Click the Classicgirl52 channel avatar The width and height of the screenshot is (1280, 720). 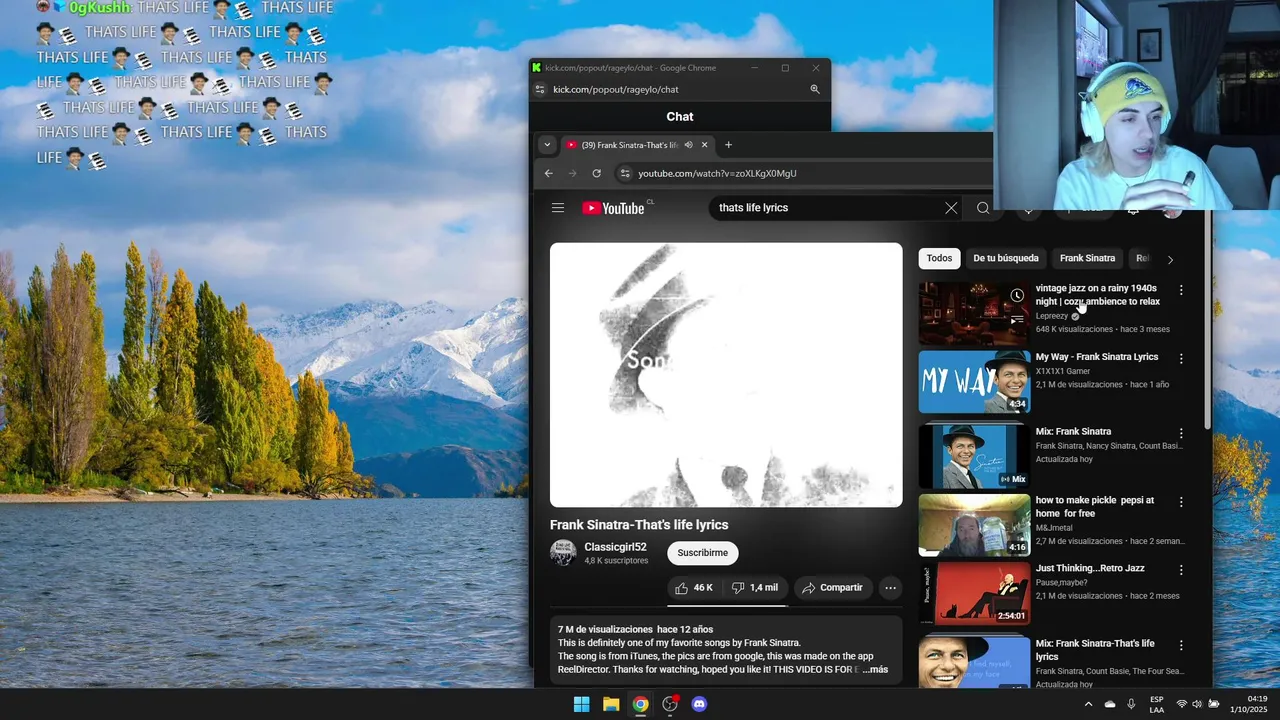click(x=563, y=553)
